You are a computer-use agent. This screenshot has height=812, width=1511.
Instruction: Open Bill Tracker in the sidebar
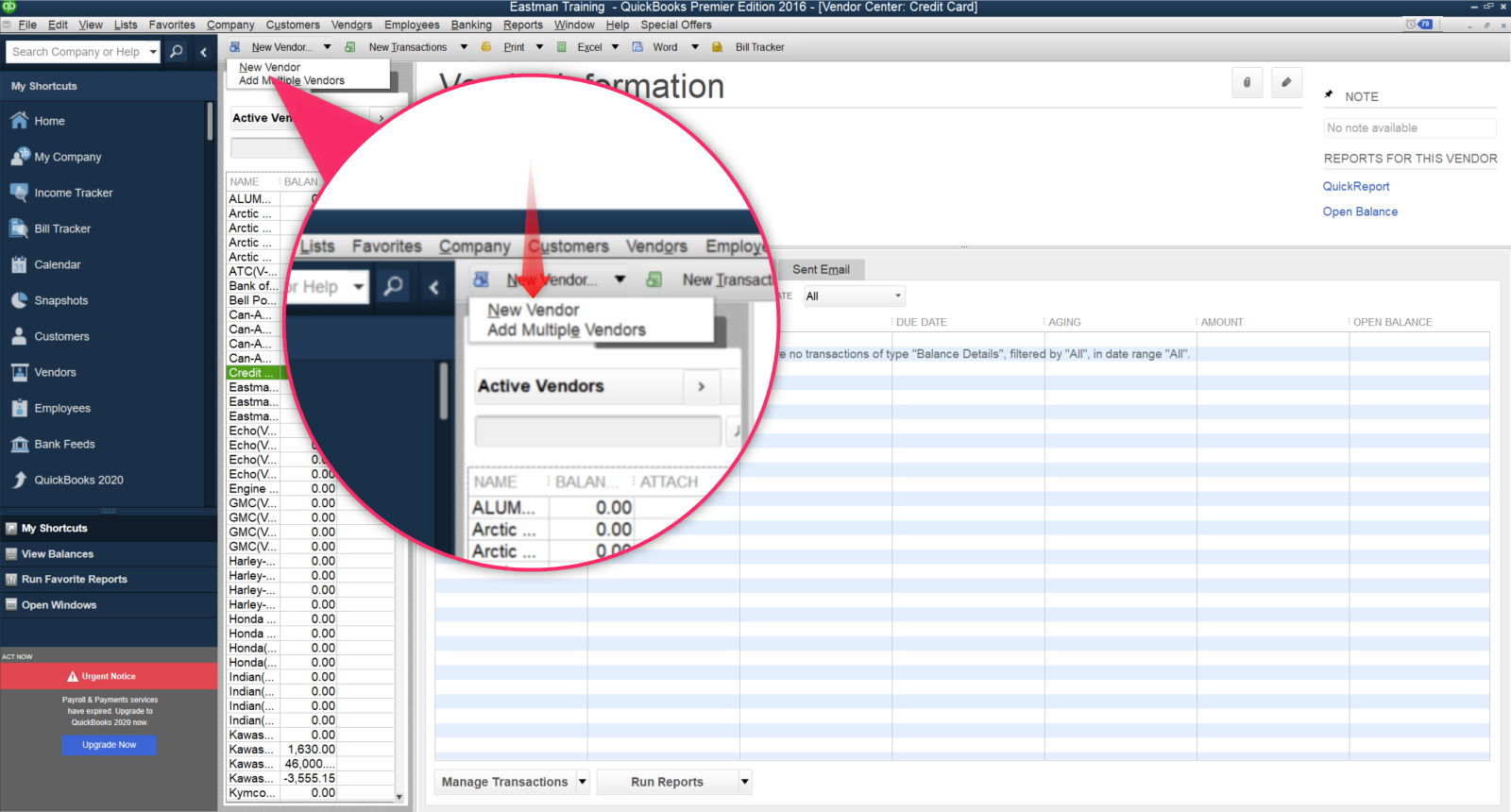62,228
